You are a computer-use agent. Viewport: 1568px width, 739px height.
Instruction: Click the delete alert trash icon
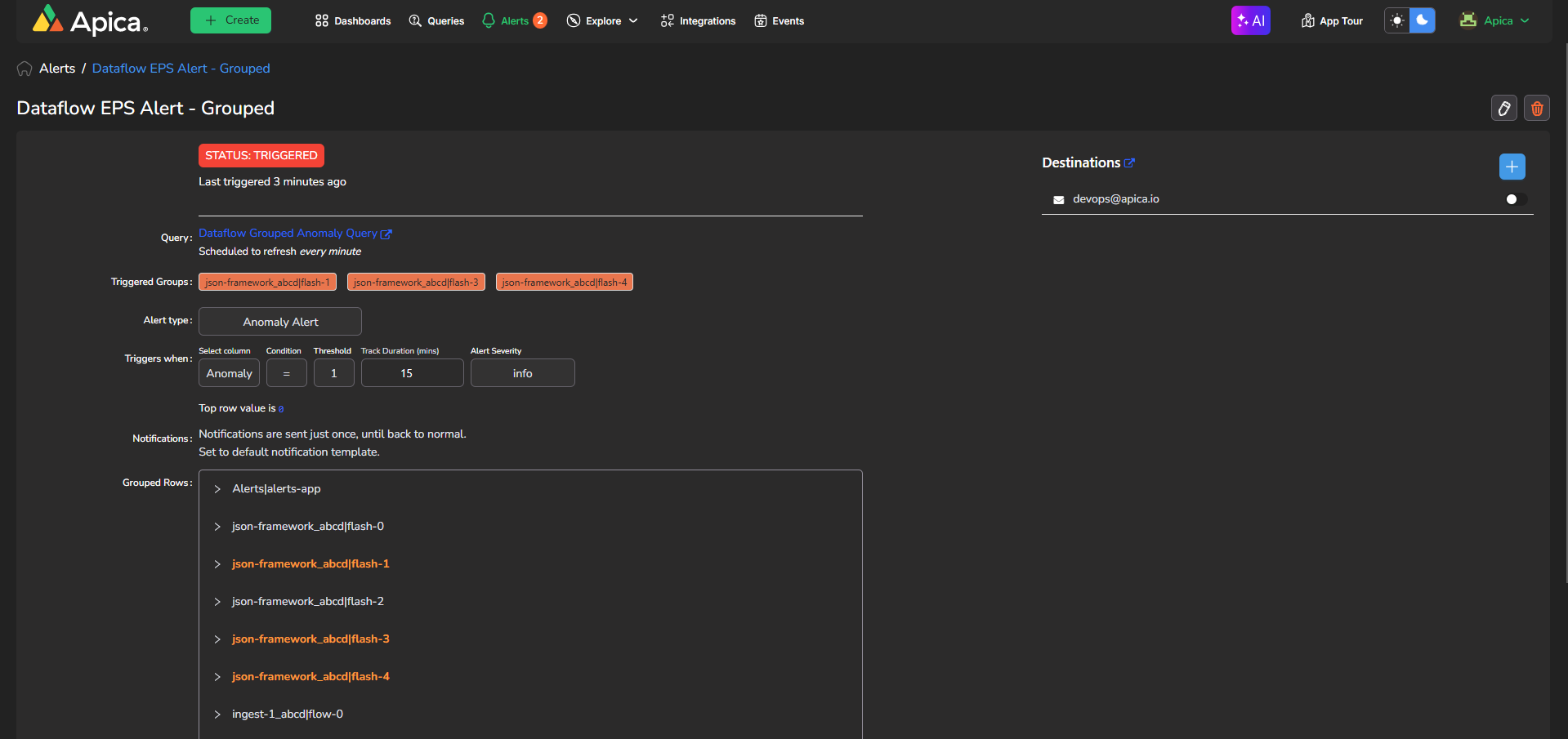(1536, 108)
